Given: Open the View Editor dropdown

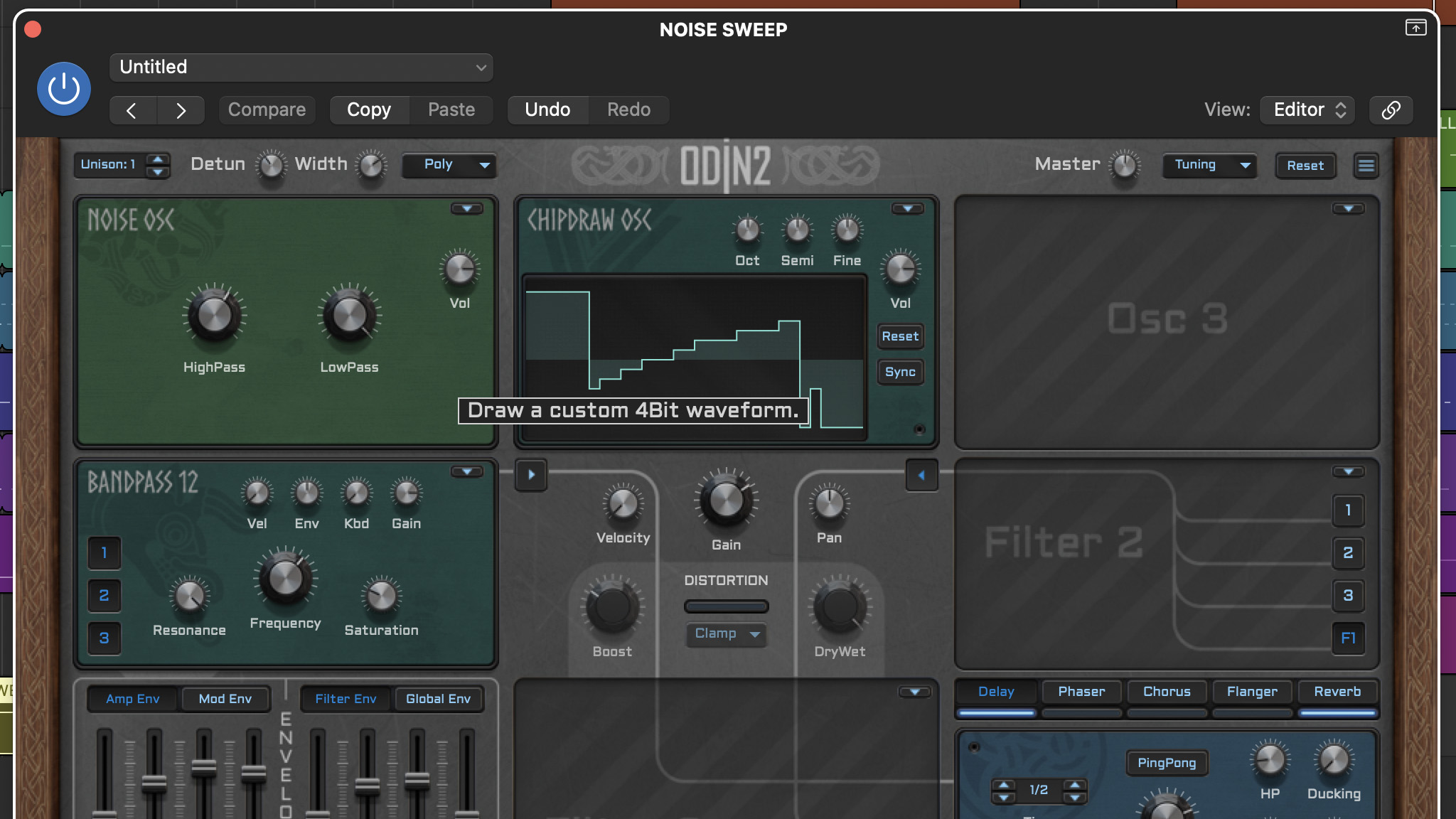Looking at the screenshot, I should (x=1307, y=109).
